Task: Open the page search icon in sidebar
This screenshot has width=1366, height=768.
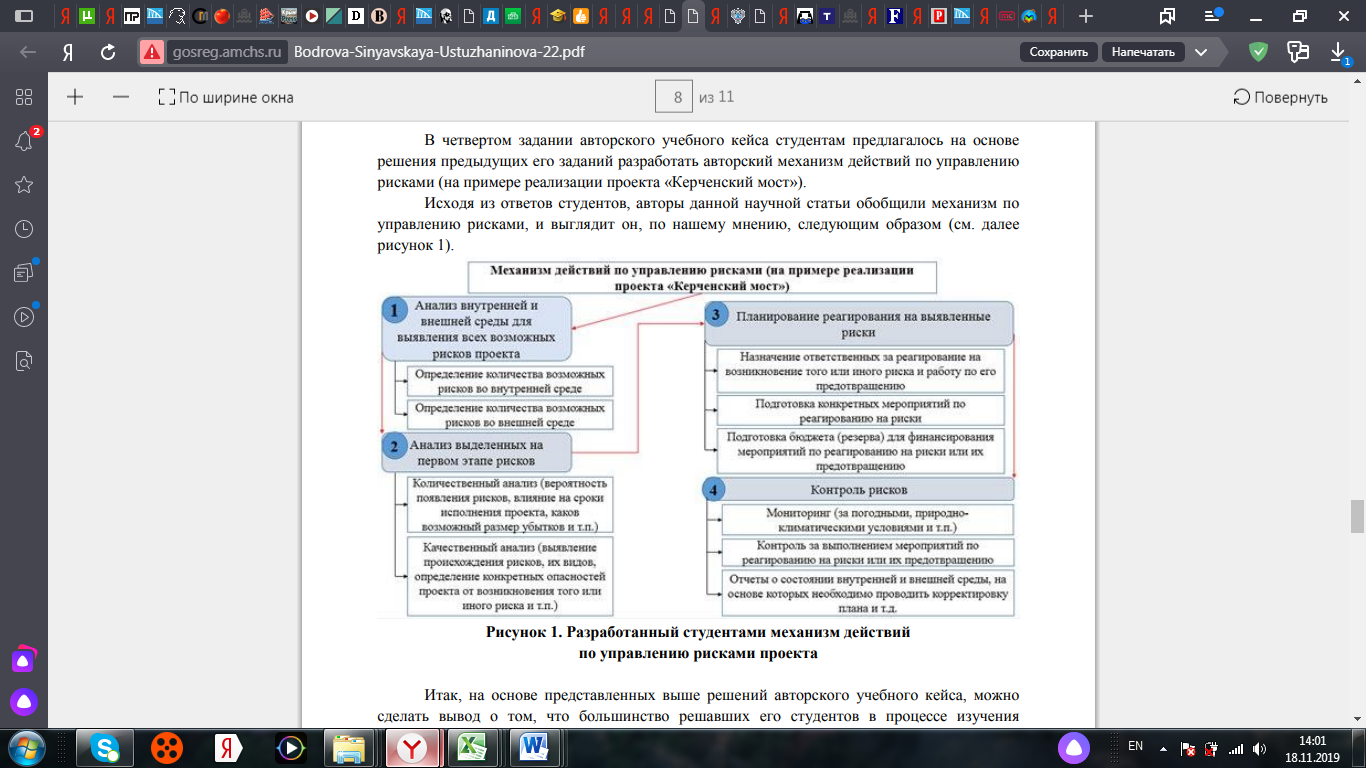Action: 24,360
